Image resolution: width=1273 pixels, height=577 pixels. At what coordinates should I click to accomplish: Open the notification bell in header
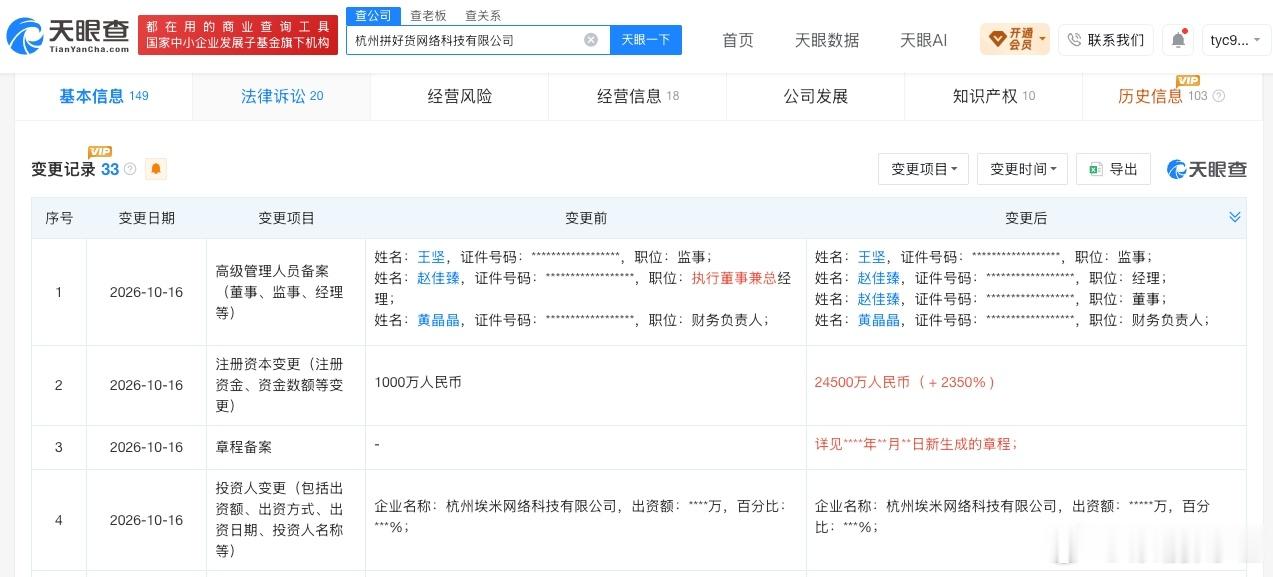(1178, 40)
